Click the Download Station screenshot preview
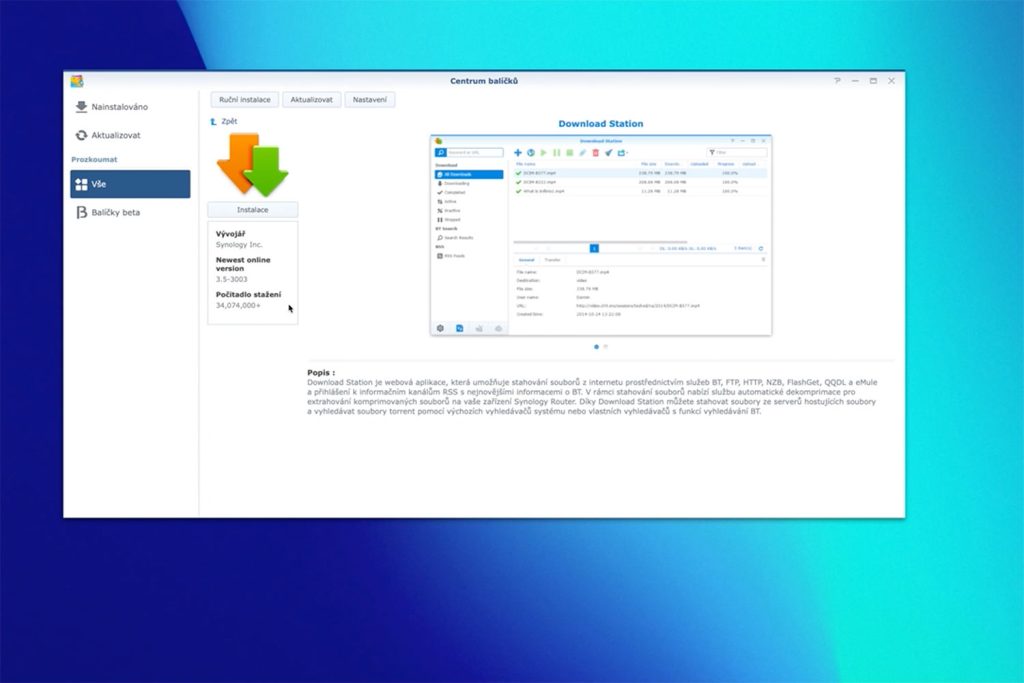Screen dimensions: 1024x683 [601, 236]
